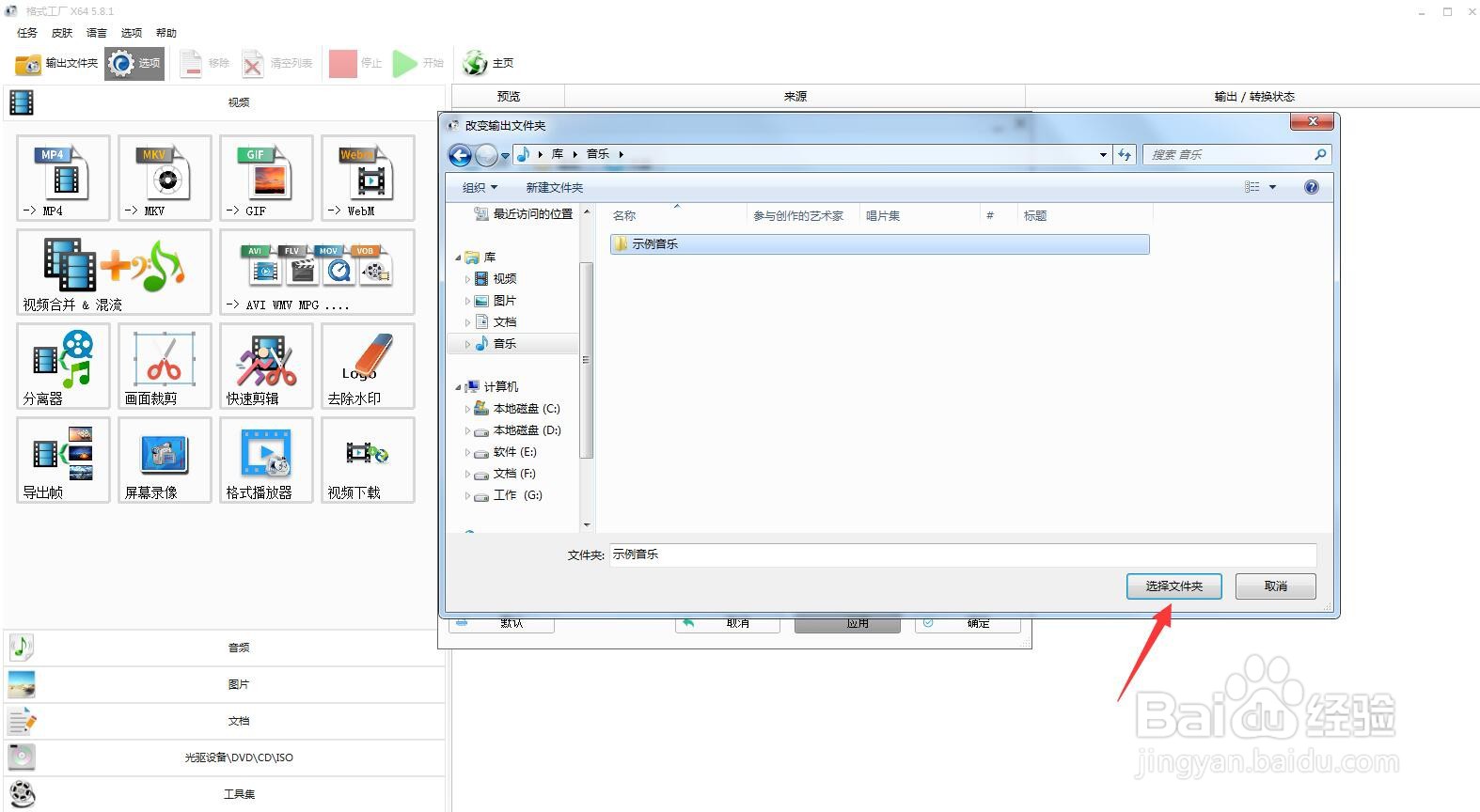
Task: Expand 本地磁盘 (C:) tree node
Action: tap(467, 409)
